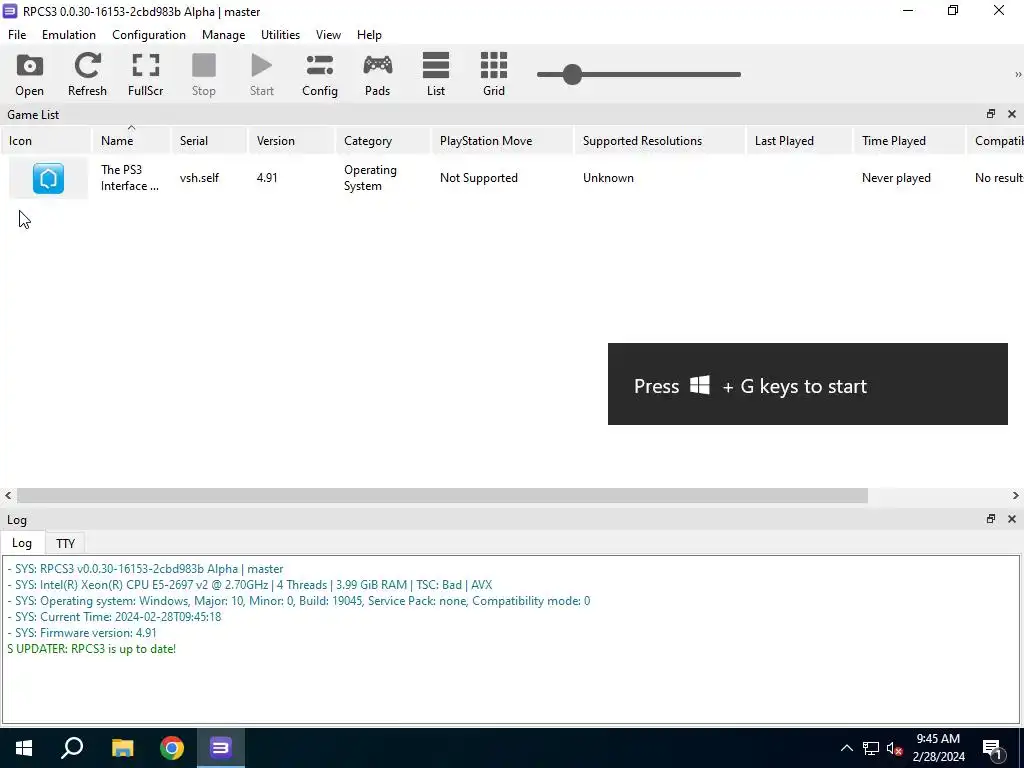
Task: Open a game with the Open toolbar icon
Action: pyautogui.click(x=29, y=74)
